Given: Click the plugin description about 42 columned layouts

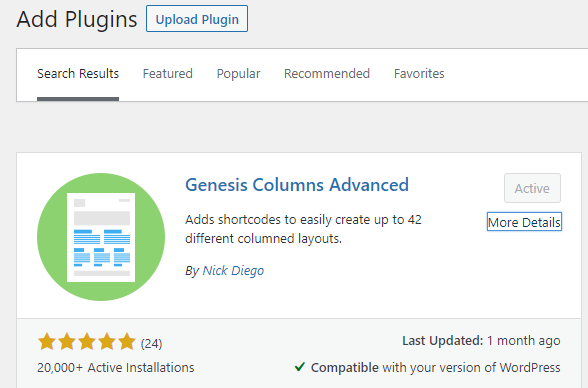Looking at the screenshot, I should tap(303, 229).
